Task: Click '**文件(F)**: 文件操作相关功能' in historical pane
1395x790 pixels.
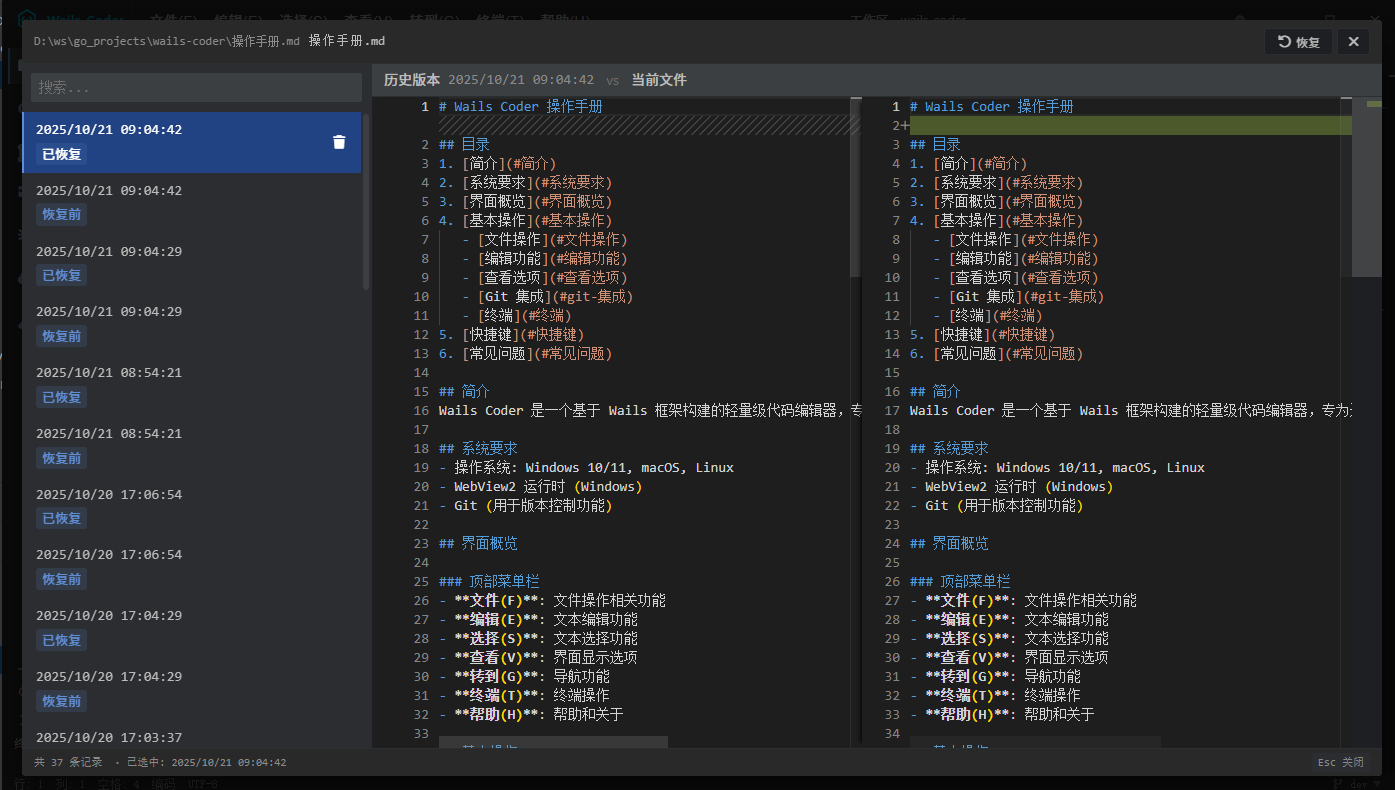Action: click(560, 601)
